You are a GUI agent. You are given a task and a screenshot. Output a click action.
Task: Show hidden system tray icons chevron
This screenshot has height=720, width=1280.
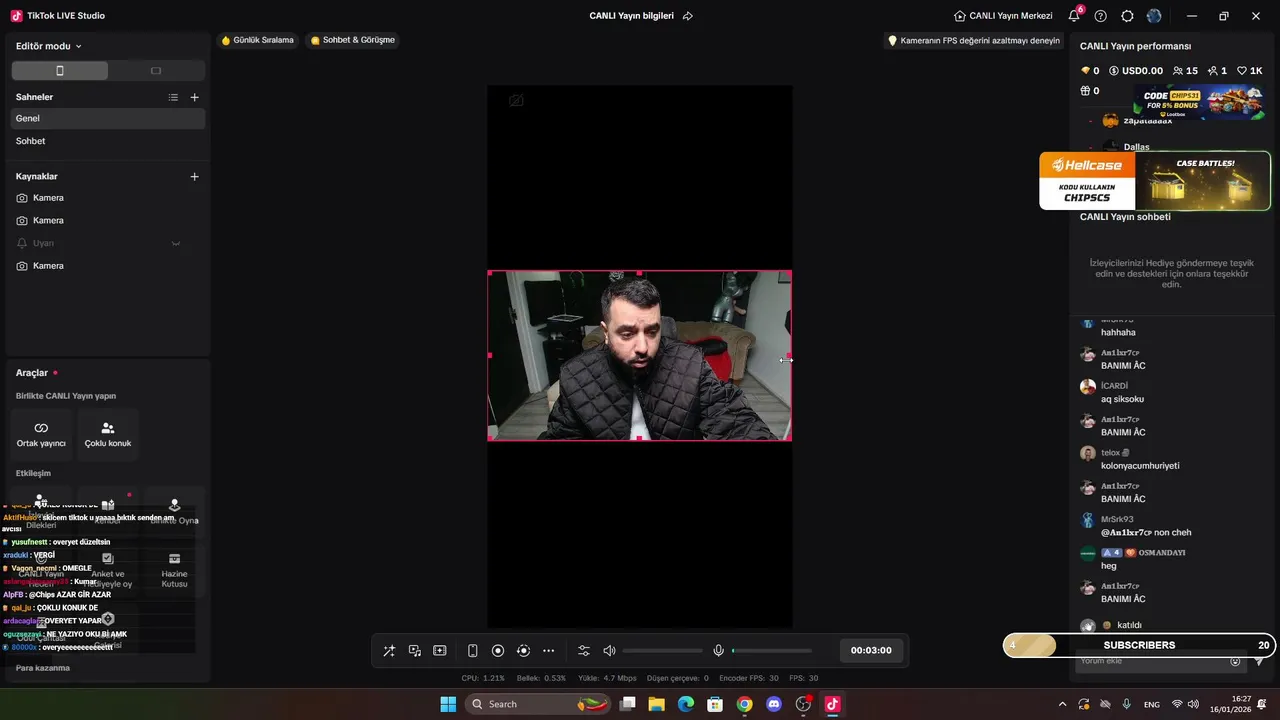[1062, 704]
